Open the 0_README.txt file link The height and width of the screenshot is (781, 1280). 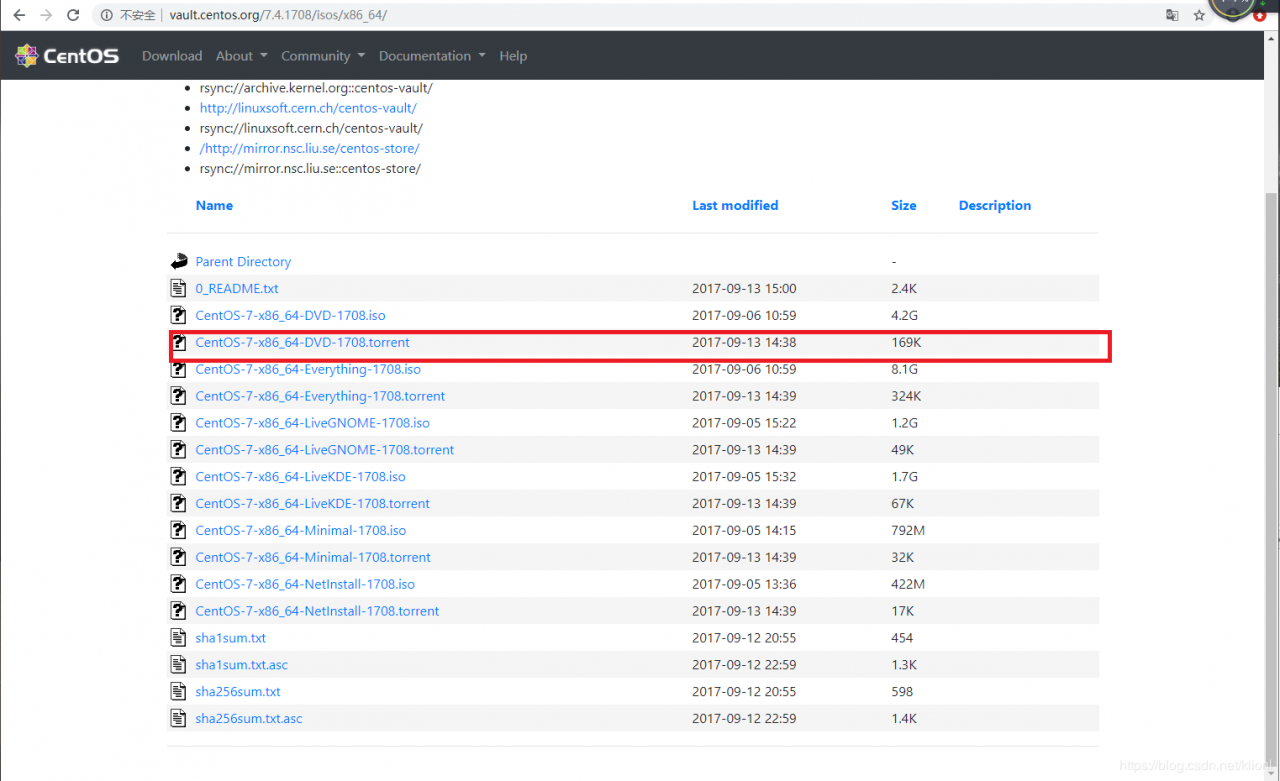pos(237,288)
